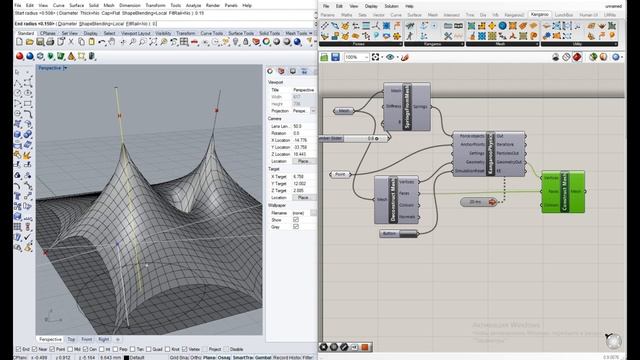Click the timer 20 ms component on canvas
This screenshot has height=360, width=640.
478,202
